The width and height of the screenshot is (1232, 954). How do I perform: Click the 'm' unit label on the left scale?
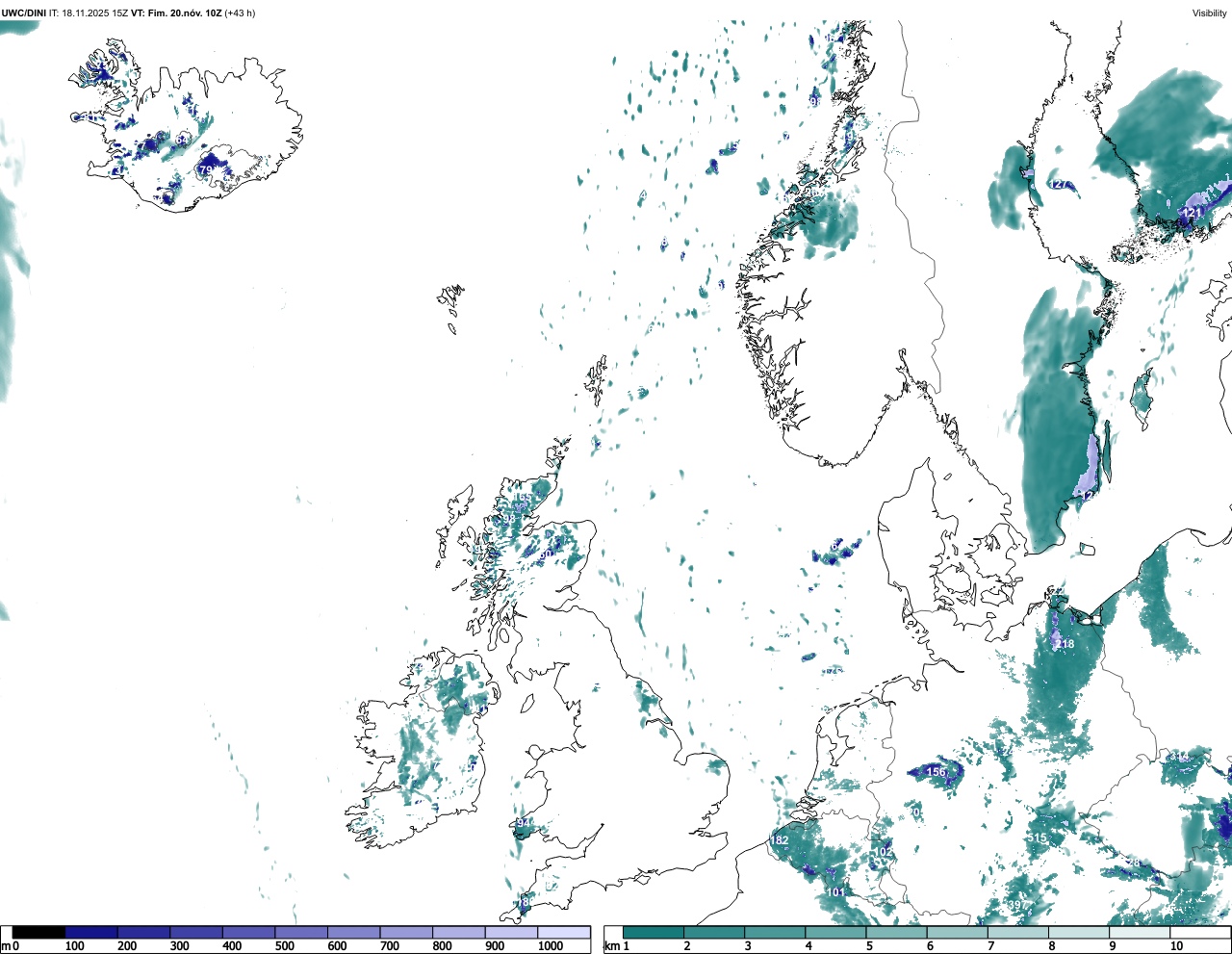tap(5, 946)
